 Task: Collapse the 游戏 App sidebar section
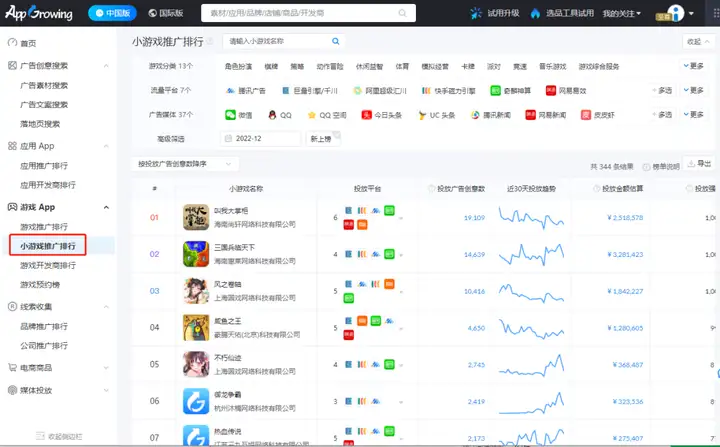click(x=106, y=207)
